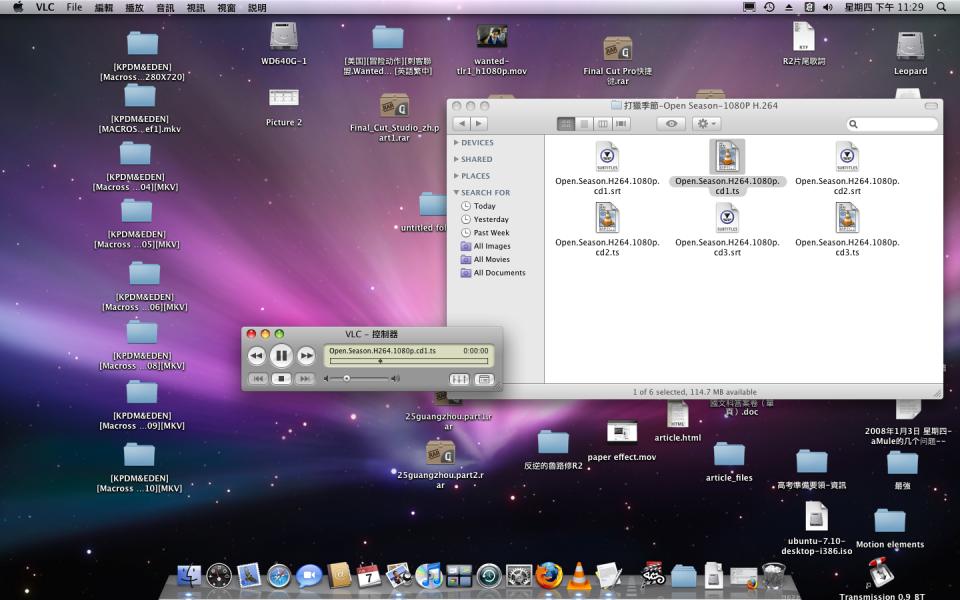This screenshot has width=960, height=600.
Task: Click Finder back navigation button
Action: tap(461, 124)
